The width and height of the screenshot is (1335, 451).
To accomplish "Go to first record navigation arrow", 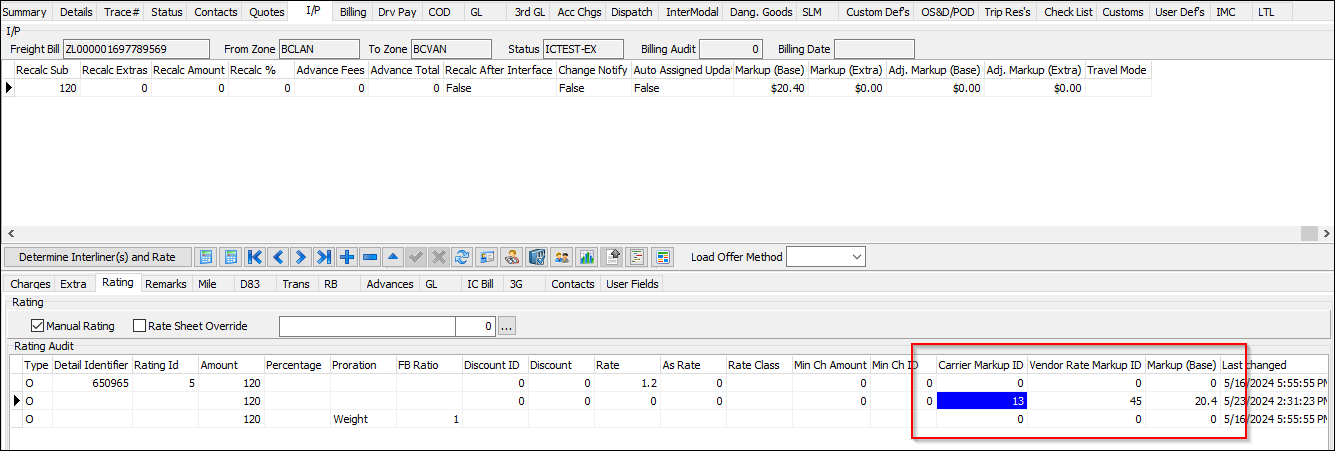I will (255, 257).
